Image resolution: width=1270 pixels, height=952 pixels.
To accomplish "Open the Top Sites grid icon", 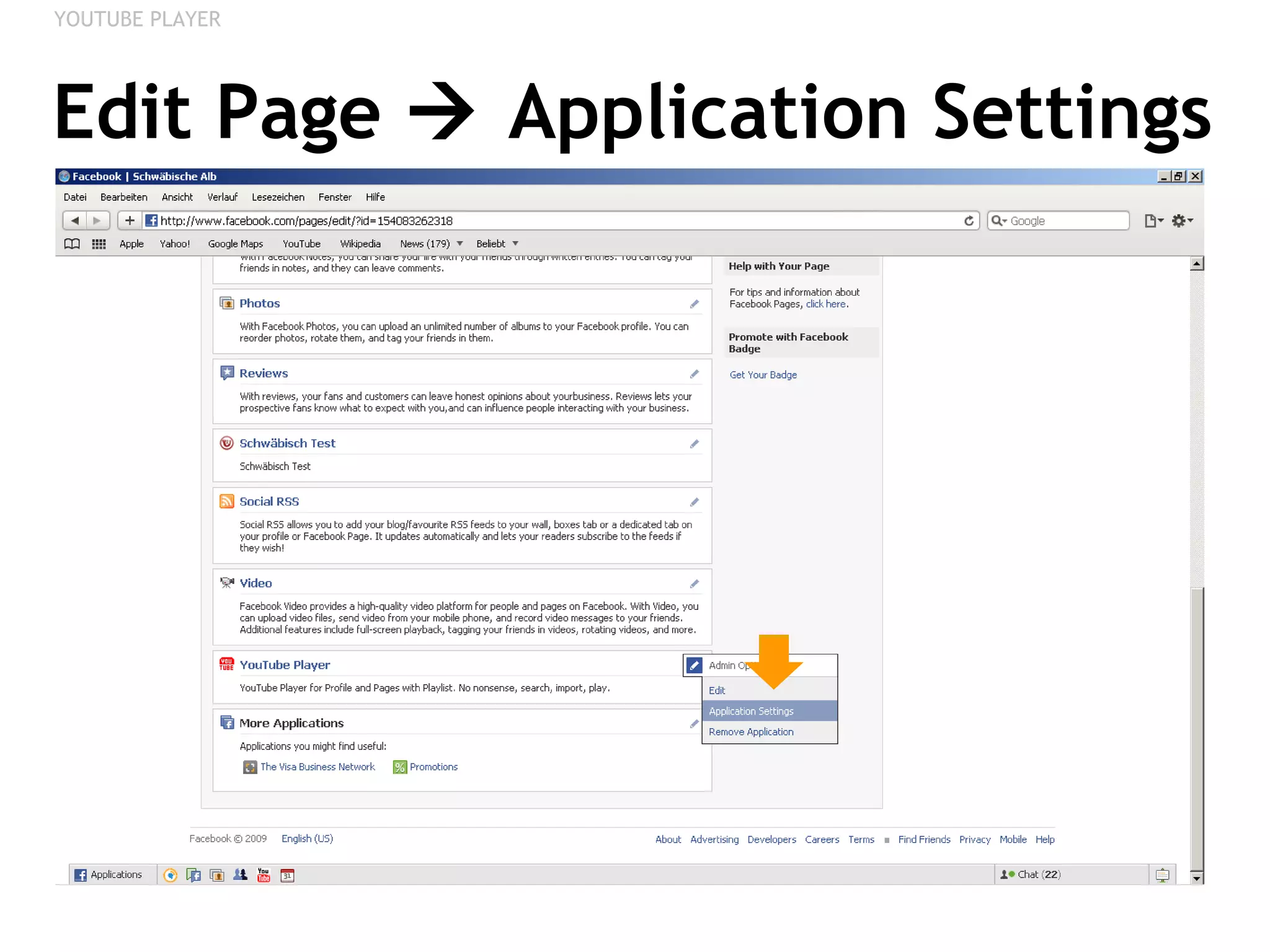I will (x=99, y=244).
